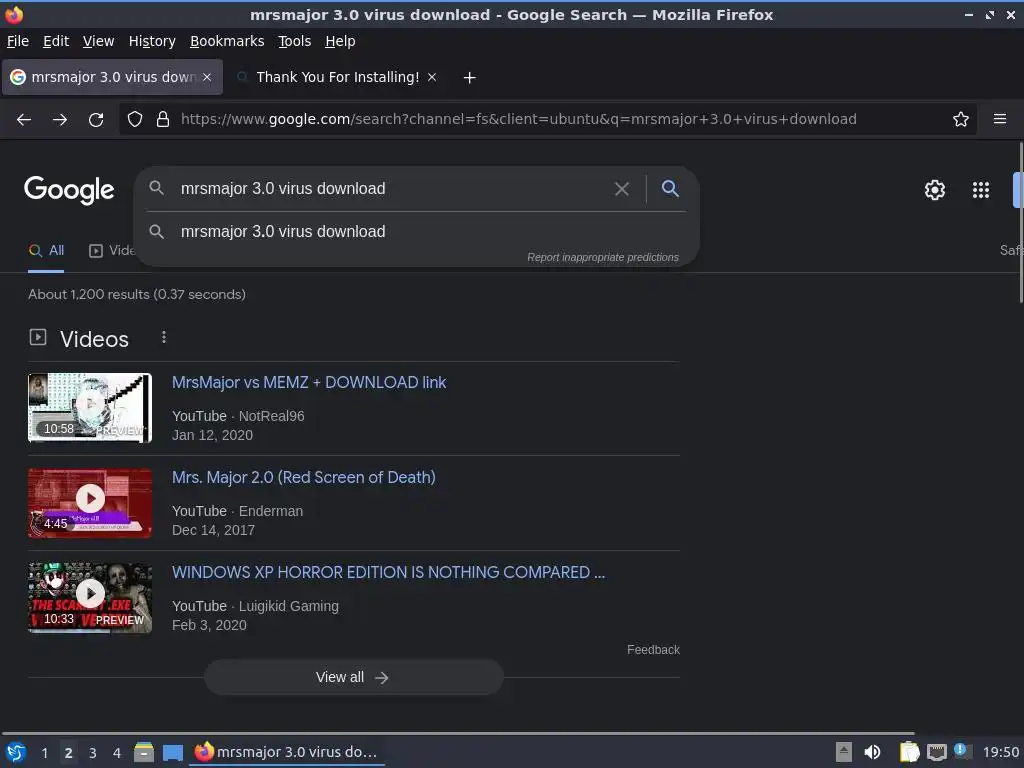Screen dimensions: 1024x768
Task: Click the Firefox window button in taskbar
Action: [287, 752]
